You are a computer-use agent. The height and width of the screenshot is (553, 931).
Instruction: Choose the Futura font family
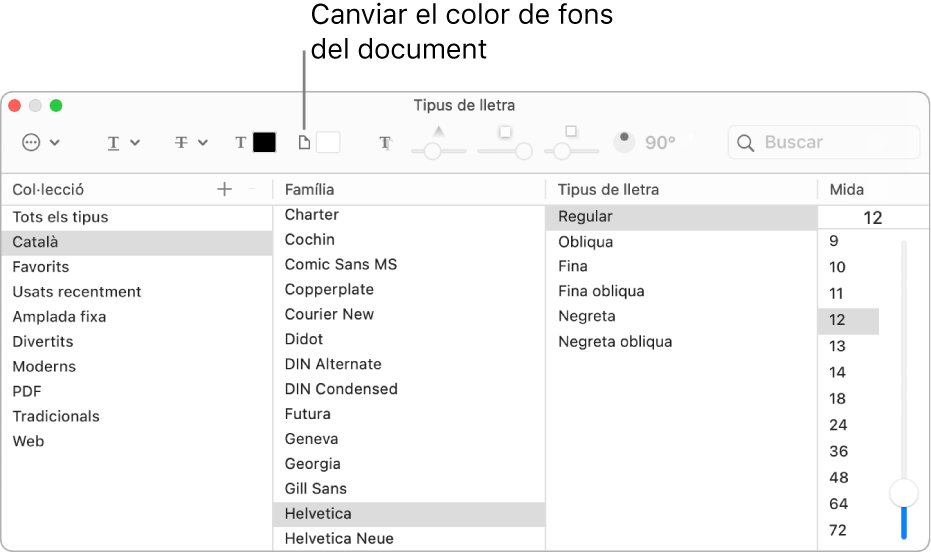point(409,415)
